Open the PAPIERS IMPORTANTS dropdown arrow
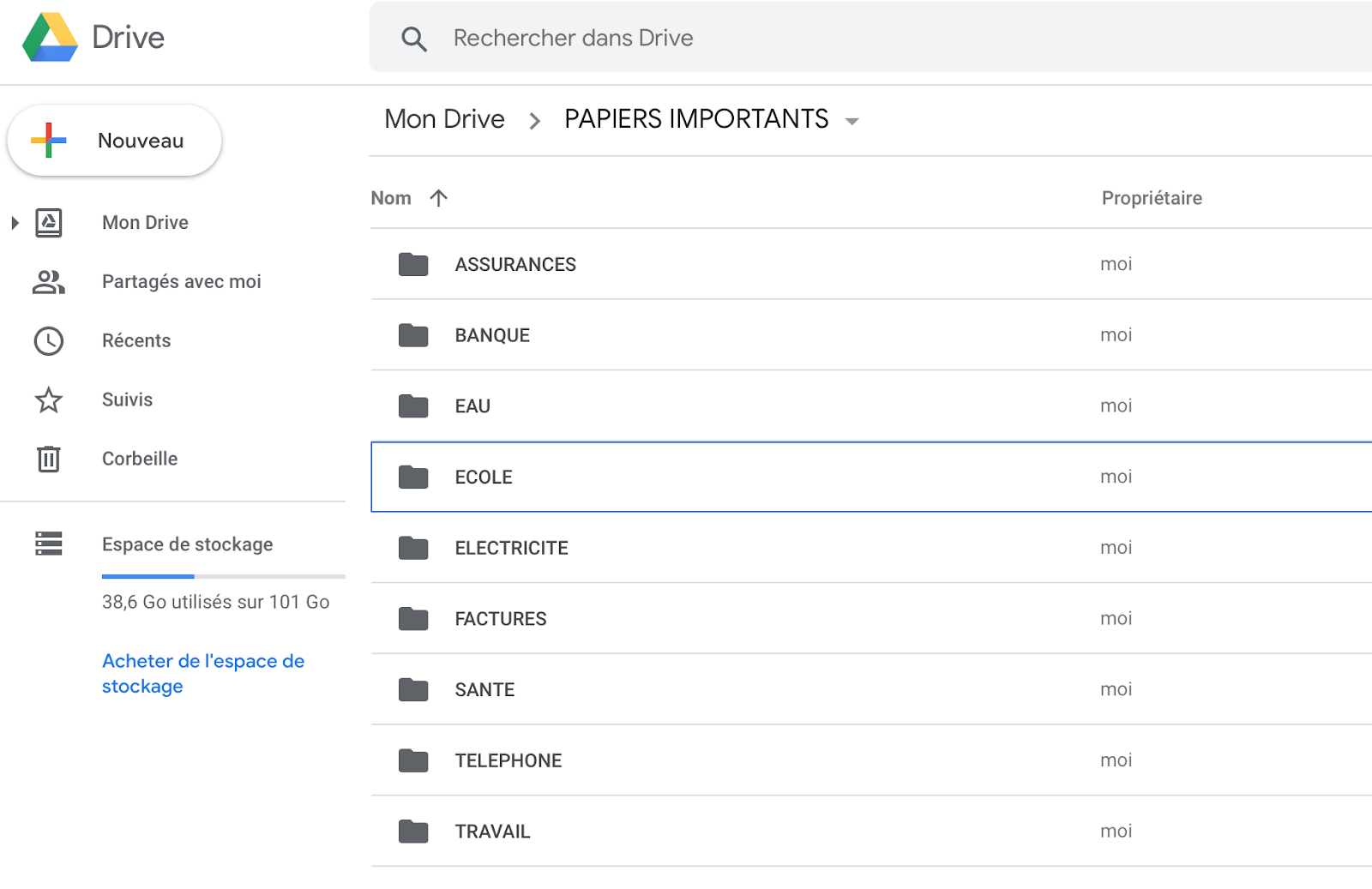Image resolution: width=1372 pixels, height=889 pixels. pos(851,121)
